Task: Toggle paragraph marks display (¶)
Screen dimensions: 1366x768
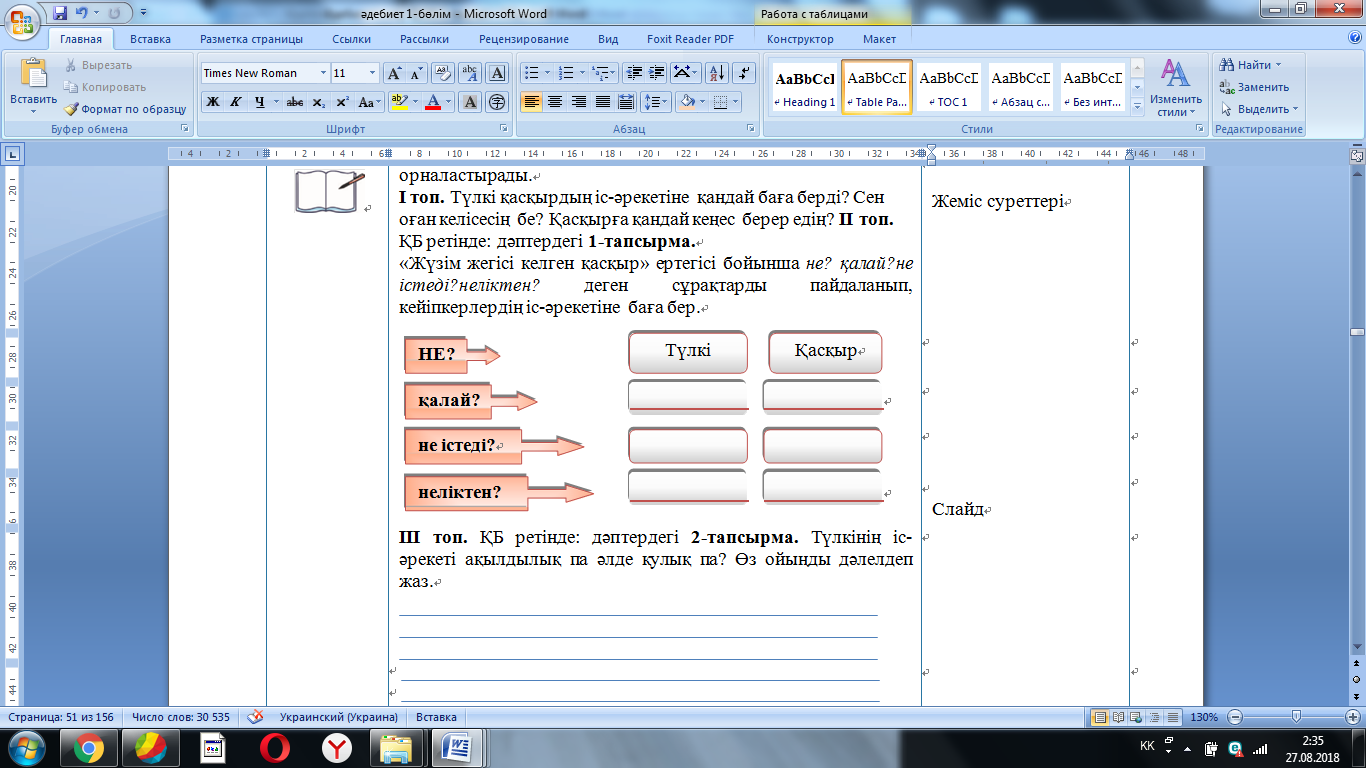Action: click(744, 73)
